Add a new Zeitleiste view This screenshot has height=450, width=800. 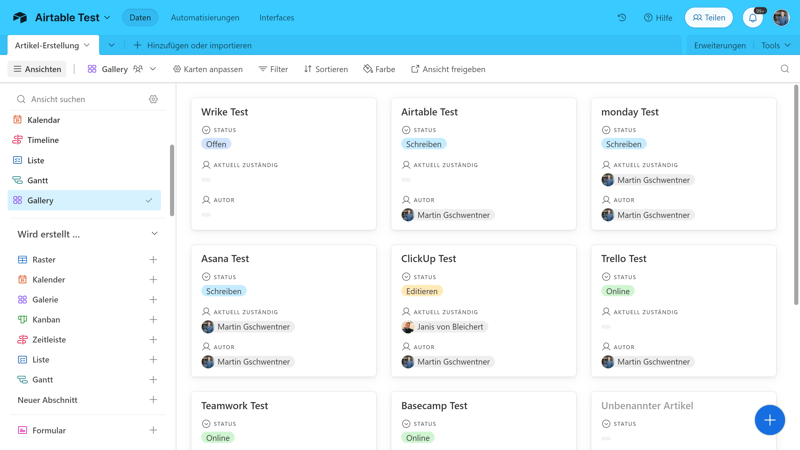coord(153,340)
